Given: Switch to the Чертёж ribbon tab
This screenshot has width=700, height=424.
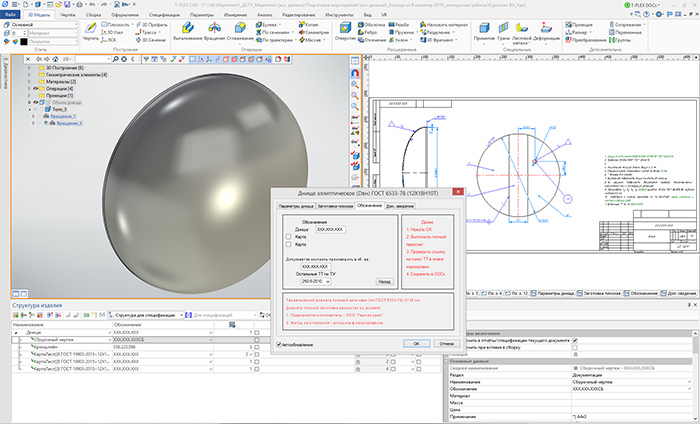Looking at the screenshot, I should (x=67, y=15).
